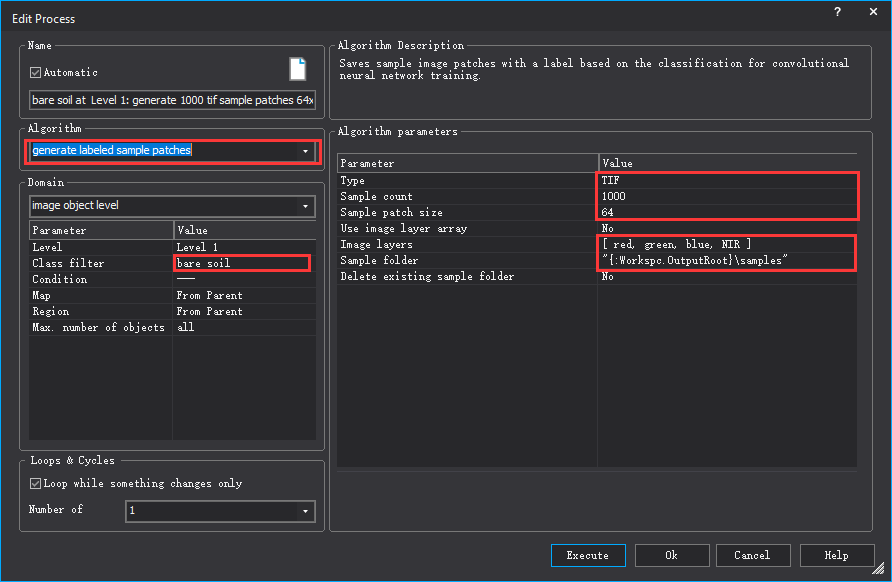Screen dimensions: 892x582
Task: Toggle the Automatic name checkbox
Action: 36,72
